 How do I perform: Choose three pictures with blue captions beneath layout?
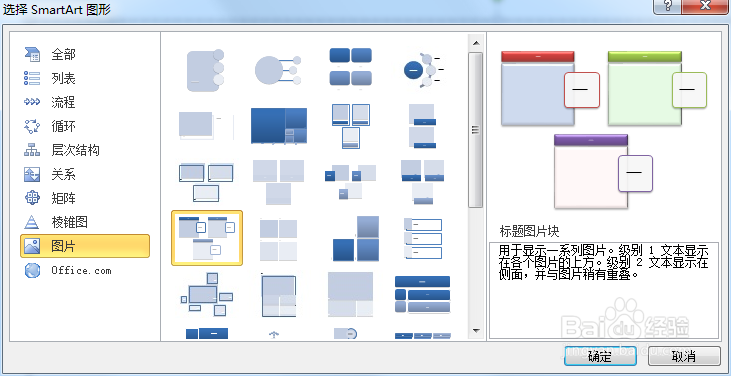(x=423, y=182)
